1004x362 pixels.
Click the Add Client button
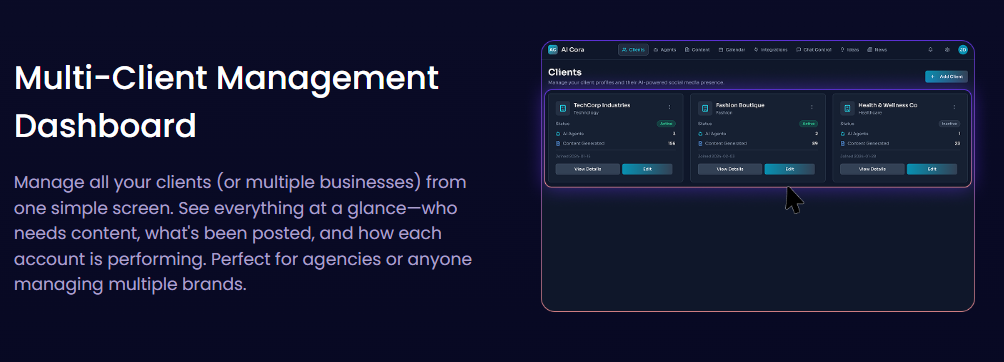coord(946,77)
